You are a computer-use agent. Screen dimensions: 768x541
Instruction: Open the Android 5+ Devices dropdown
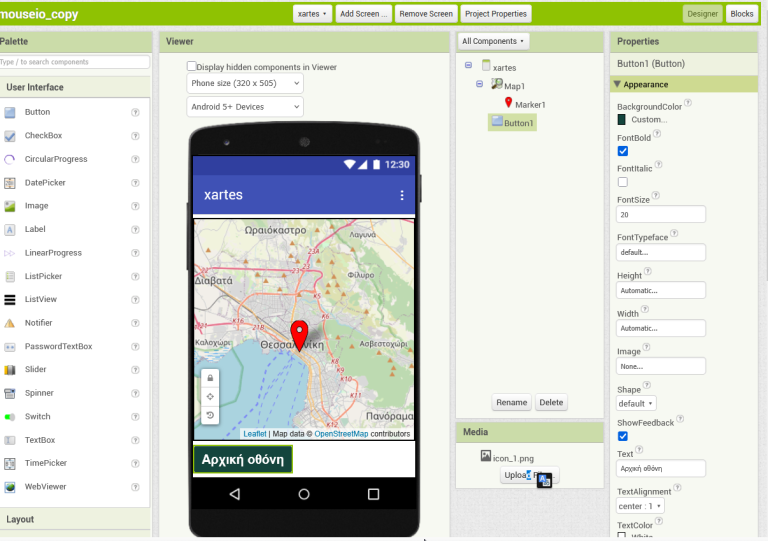[245, 106]
